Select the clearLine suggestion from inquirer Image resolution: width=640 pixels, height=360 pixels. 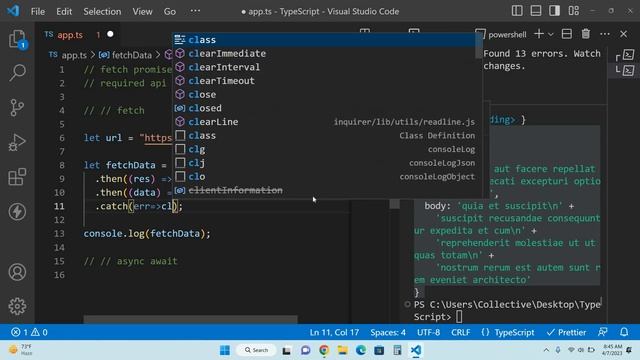(x=324, y=122)
